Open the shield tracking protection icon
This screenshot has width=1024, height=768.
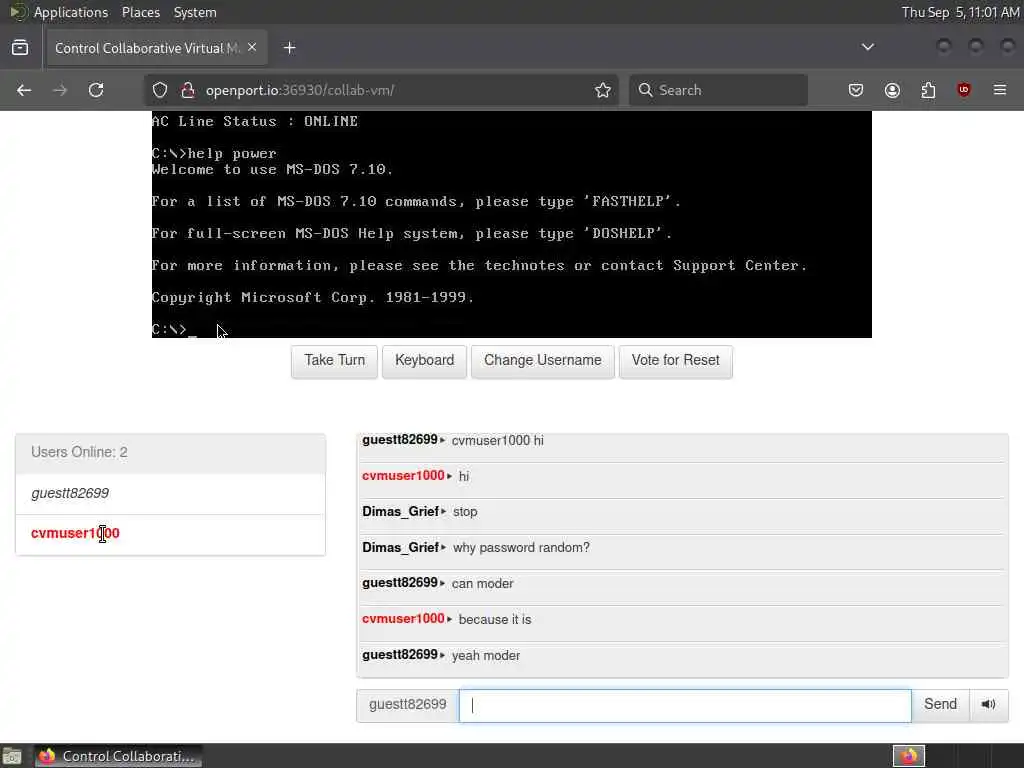point(160,90)
